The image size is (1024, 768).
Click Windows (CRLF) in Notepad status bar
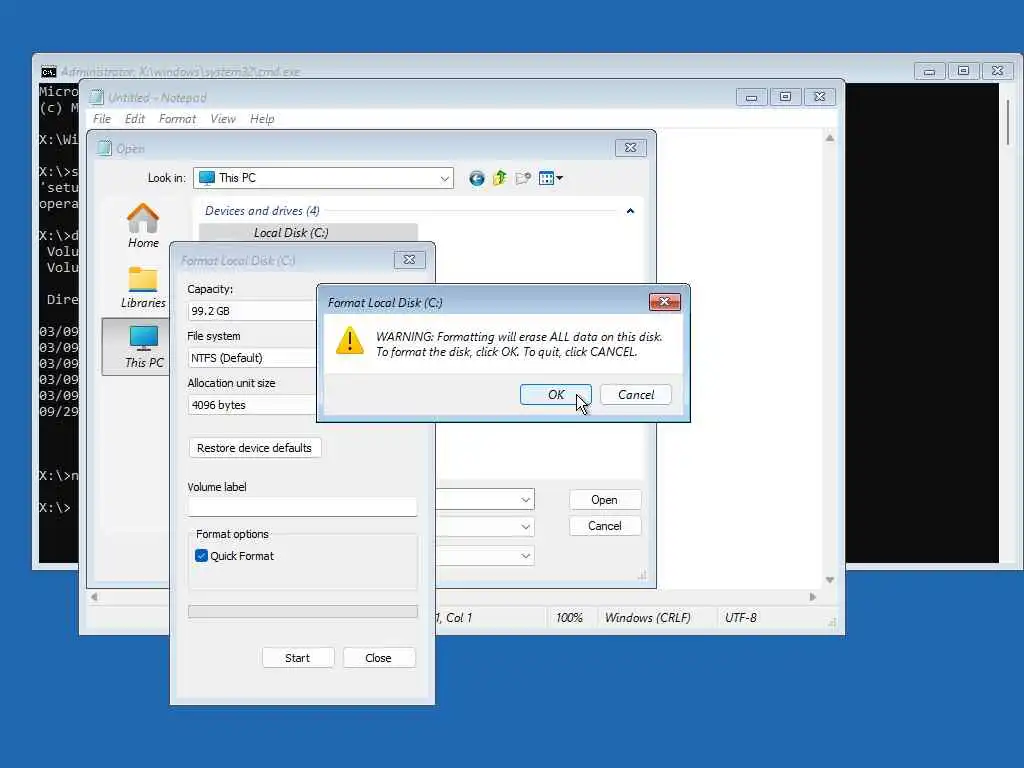[x=647, y=618]
